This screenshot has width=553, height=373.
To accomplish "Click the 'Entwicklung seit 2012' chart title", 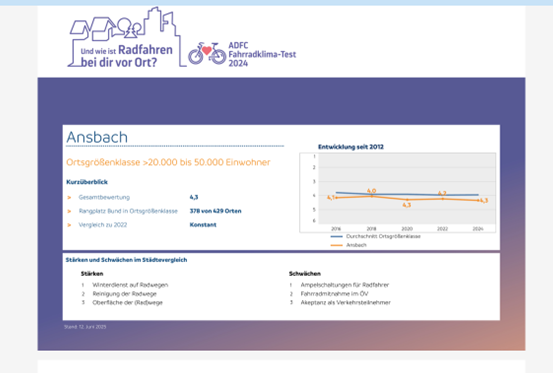I will (x=351, y=147).
